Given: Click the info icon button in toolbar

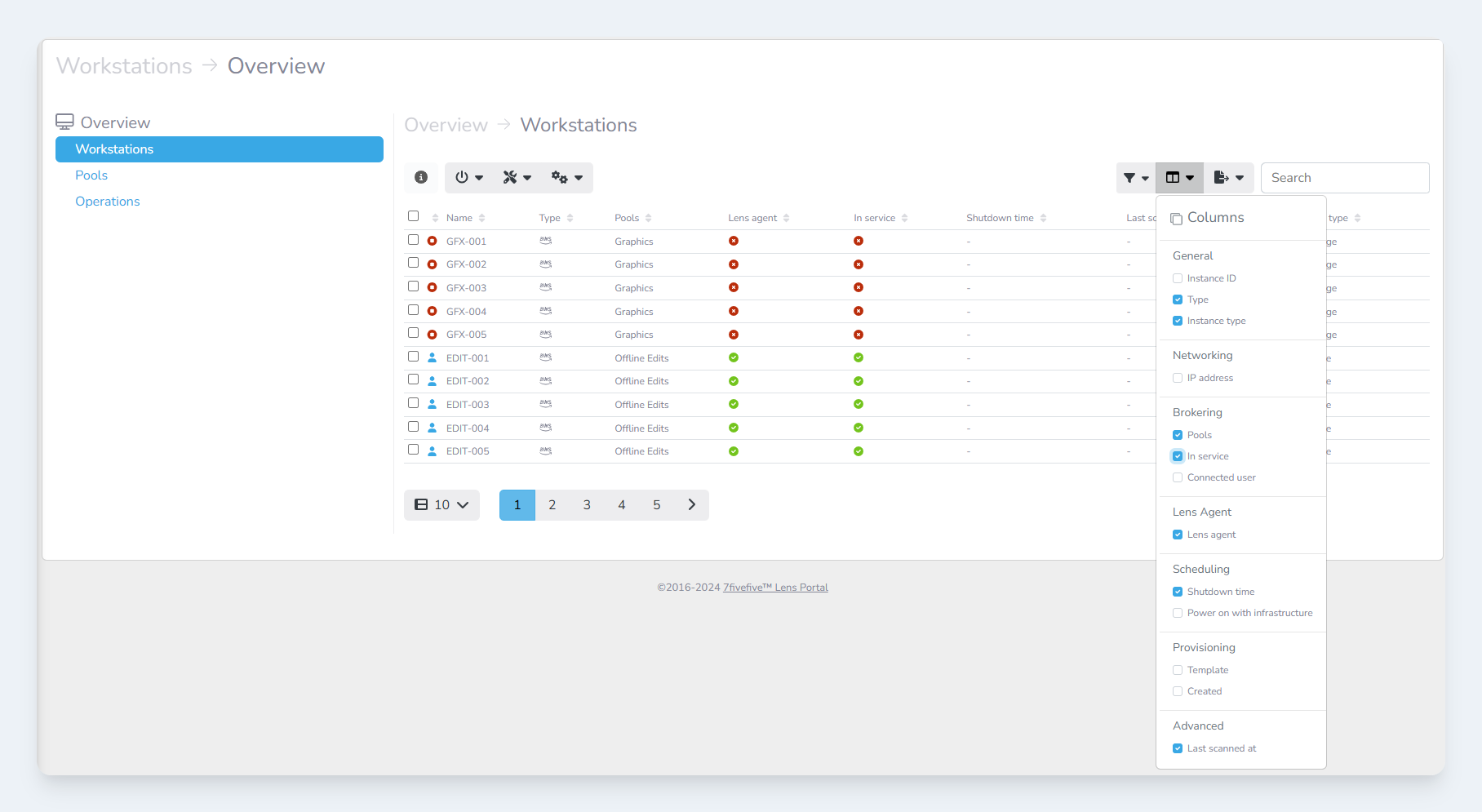Looking at the screenshot, I should point(421,177).
